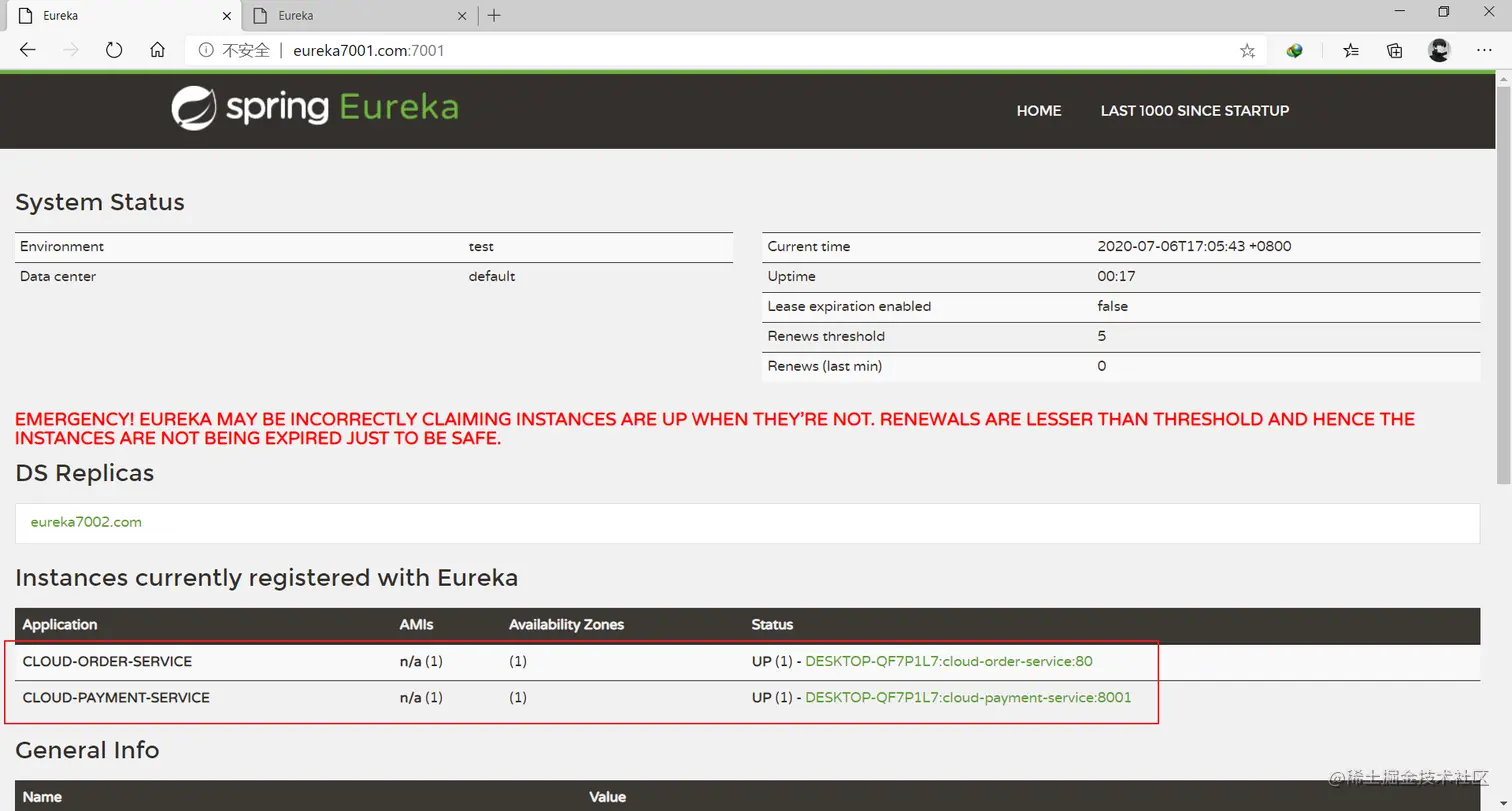Click the Spring Eureka logo
The height and width of the screenshot is (811, 1512).
pyautogui.click(x=314, y=108)
